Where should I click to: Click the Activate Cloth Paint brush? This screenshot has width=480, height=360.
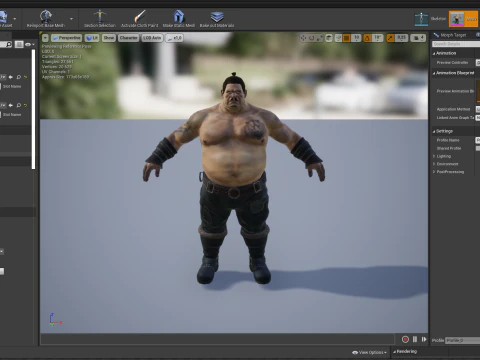(140, 16)
